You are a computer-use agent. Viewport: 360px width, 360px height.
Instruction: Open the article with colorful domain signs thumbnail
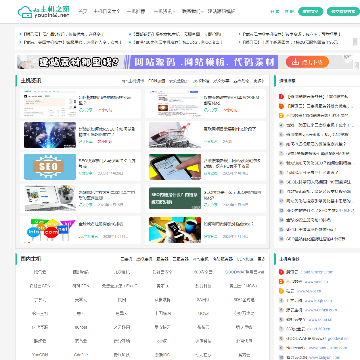pos(50,230)
